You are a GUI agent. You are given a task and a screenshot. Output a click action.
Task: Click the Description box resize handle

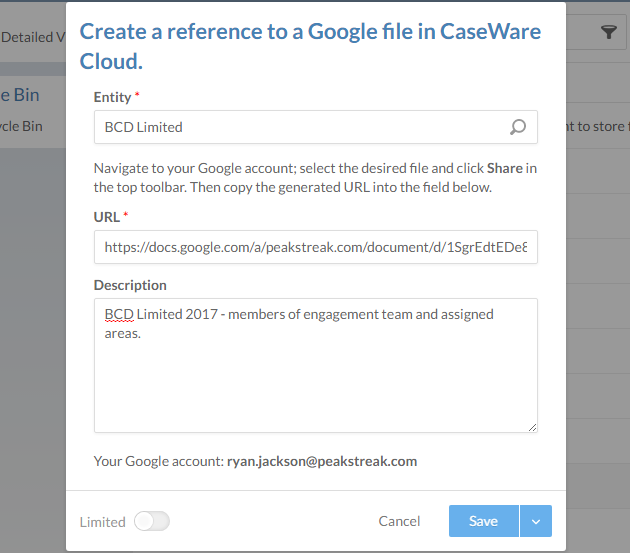532,426
